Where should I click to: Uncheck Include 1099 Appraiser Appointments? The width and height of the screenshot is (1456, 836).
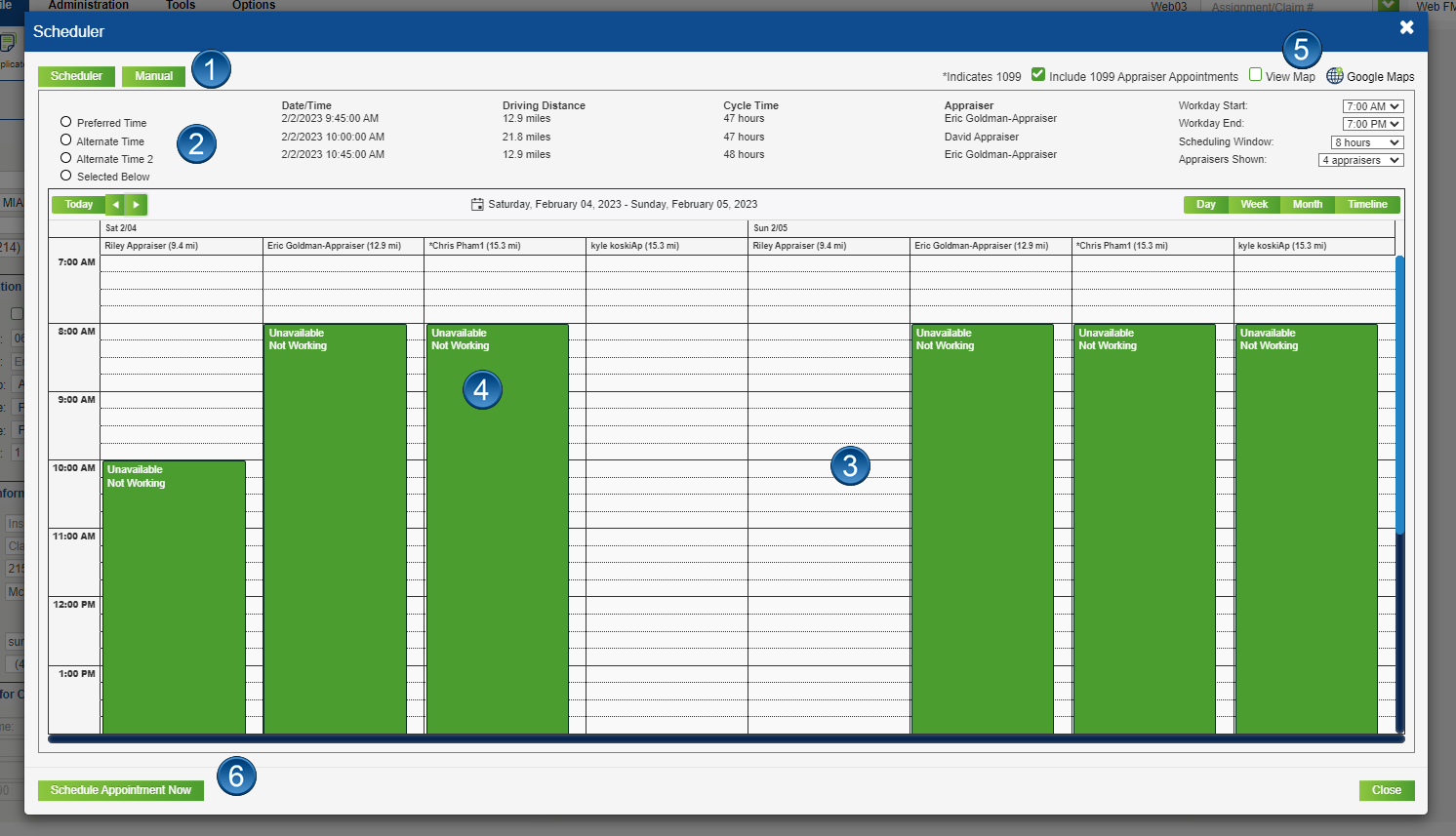point(1038,72)
